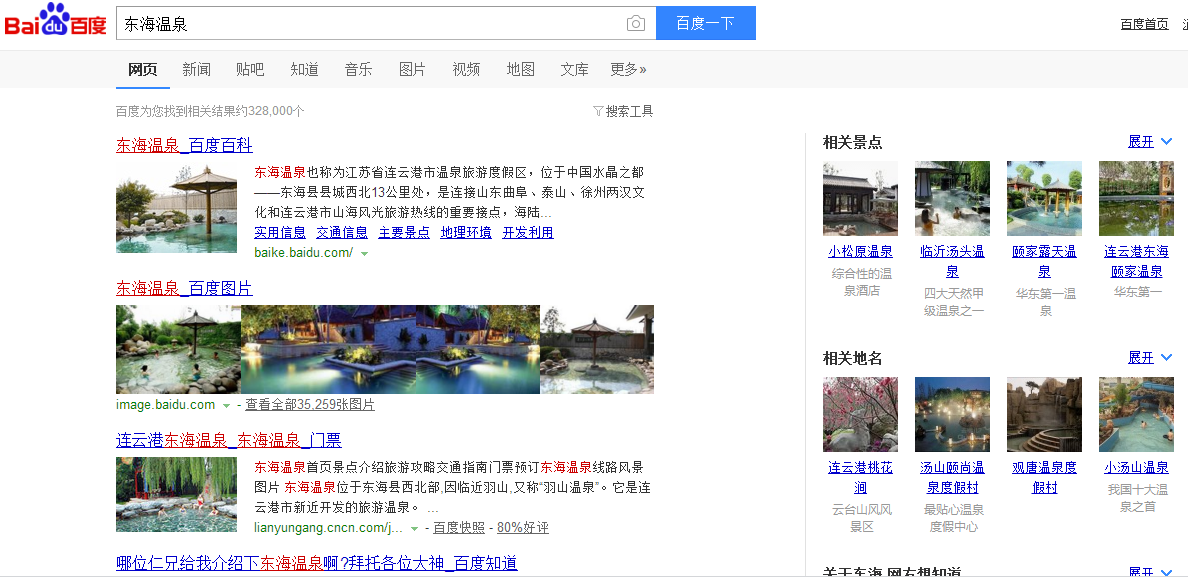Screen dimensions: 1188x577
Task: Open the 音乐 tab
Action: pyautogui.click(x=358, y=70)
